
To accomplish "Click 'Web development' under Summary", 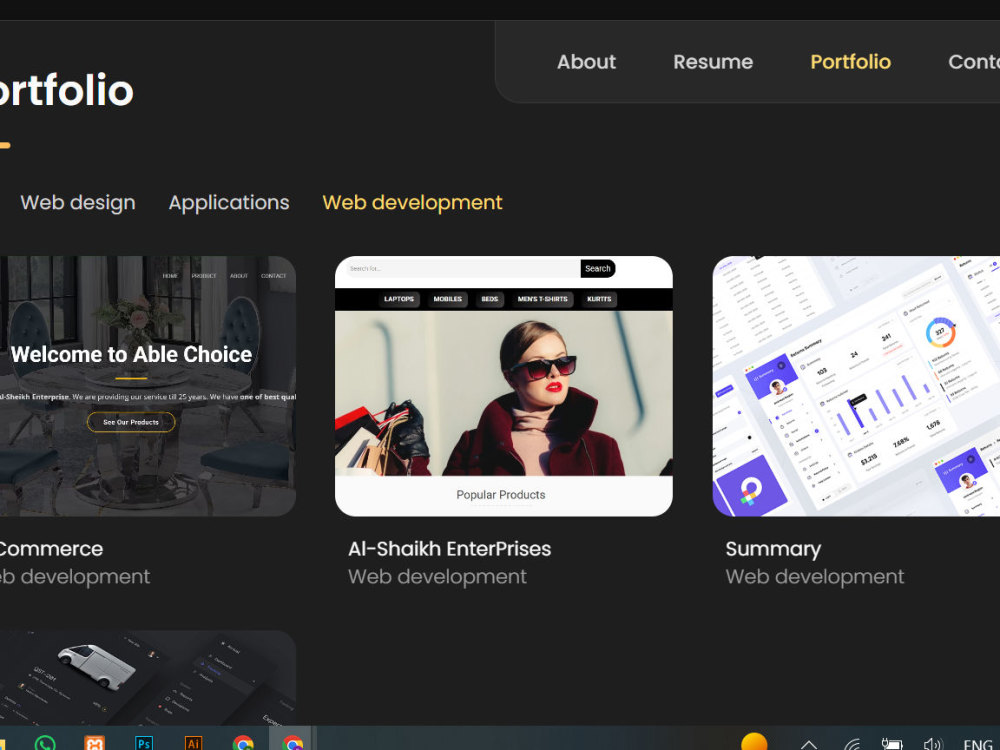I will click(x=814, y=577).
